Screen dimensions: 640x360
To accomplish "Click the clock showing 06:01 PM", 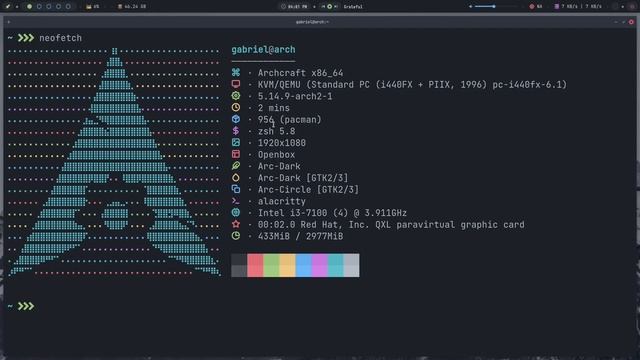I will (x=294, y=7).
